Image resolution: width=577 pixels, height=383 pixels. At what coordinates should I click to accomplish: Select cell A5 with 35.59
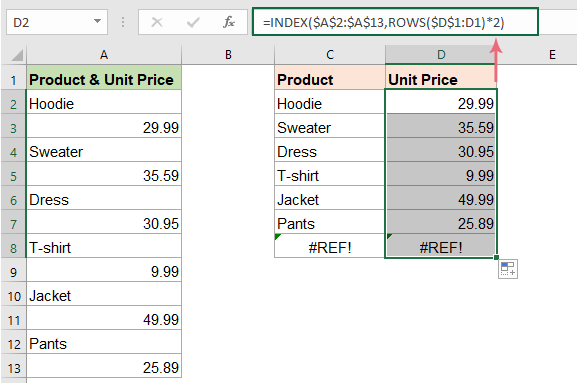point(104,175)
